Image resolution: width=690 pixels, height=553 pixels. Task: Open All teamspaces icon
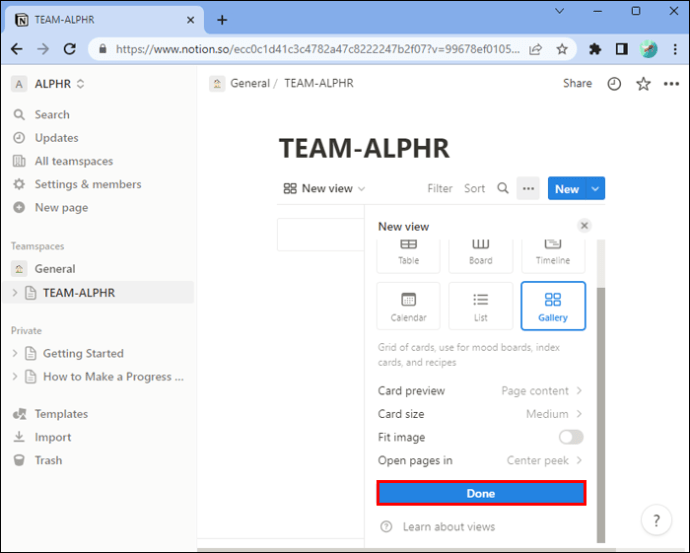[x=19, y=161]
